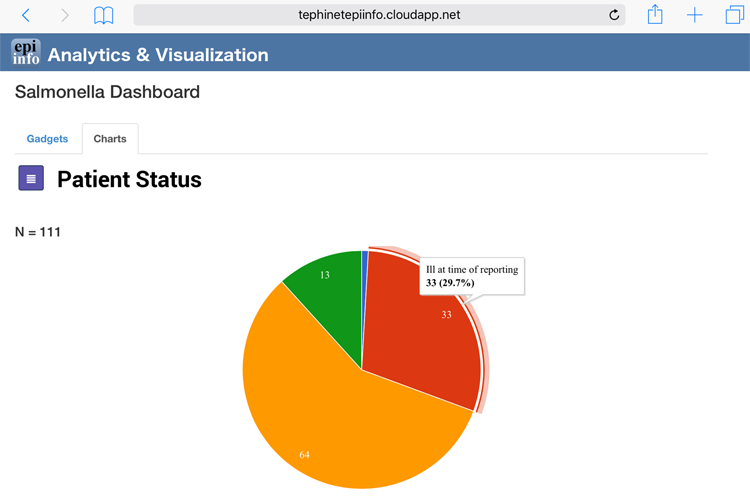Open the Patient Status gadget menu icon

pos(31,178)
